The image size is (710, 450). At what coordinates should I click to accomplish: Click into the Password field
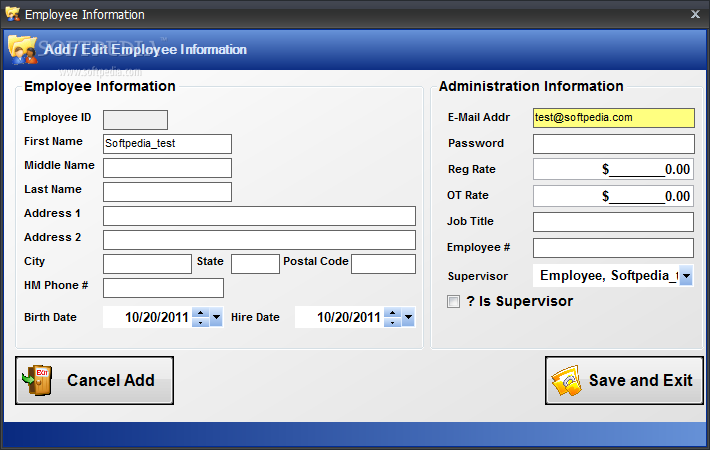pos(613,144)
